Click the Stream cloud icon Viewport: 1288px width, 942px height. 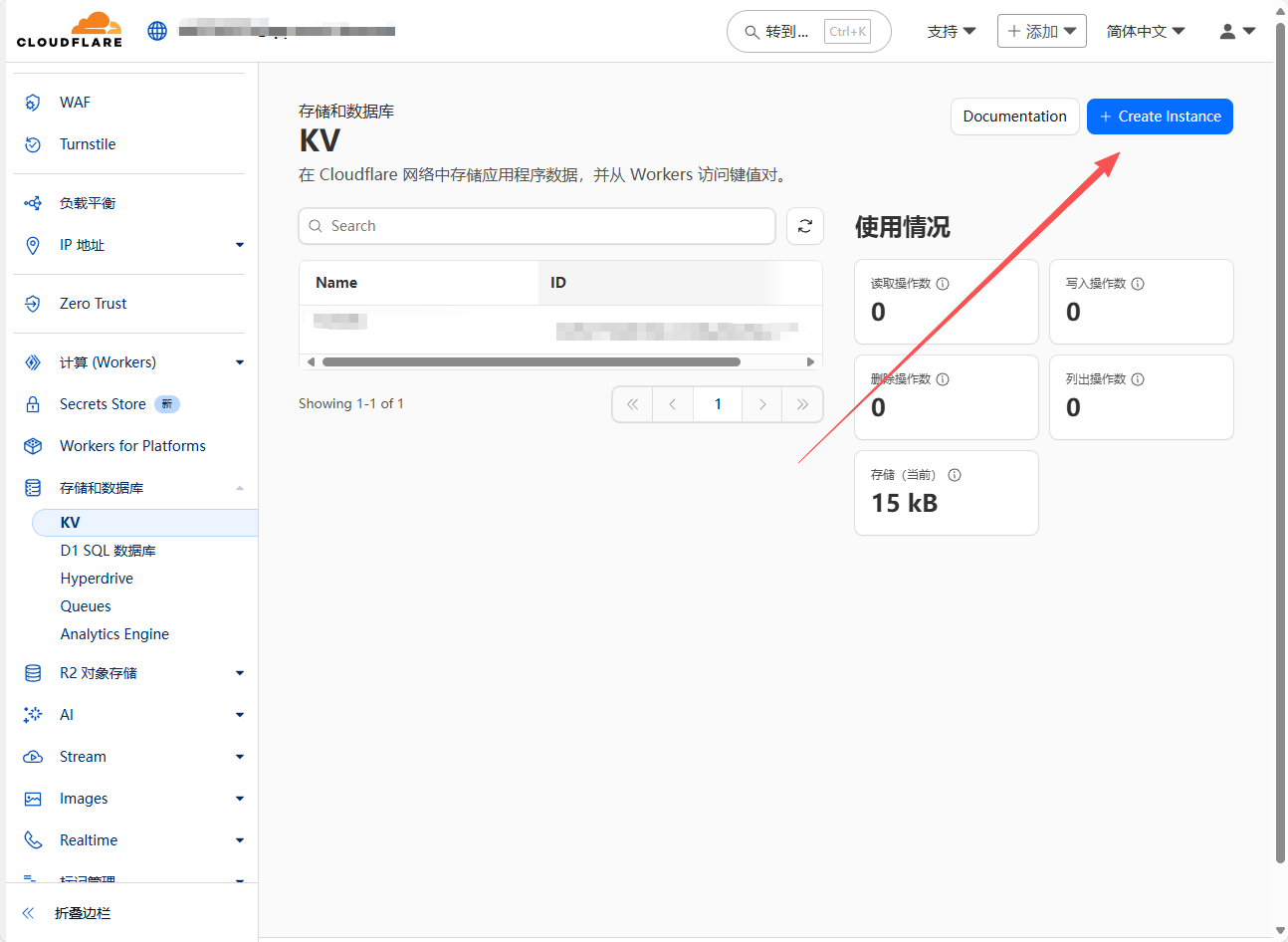tap(33, 757)
